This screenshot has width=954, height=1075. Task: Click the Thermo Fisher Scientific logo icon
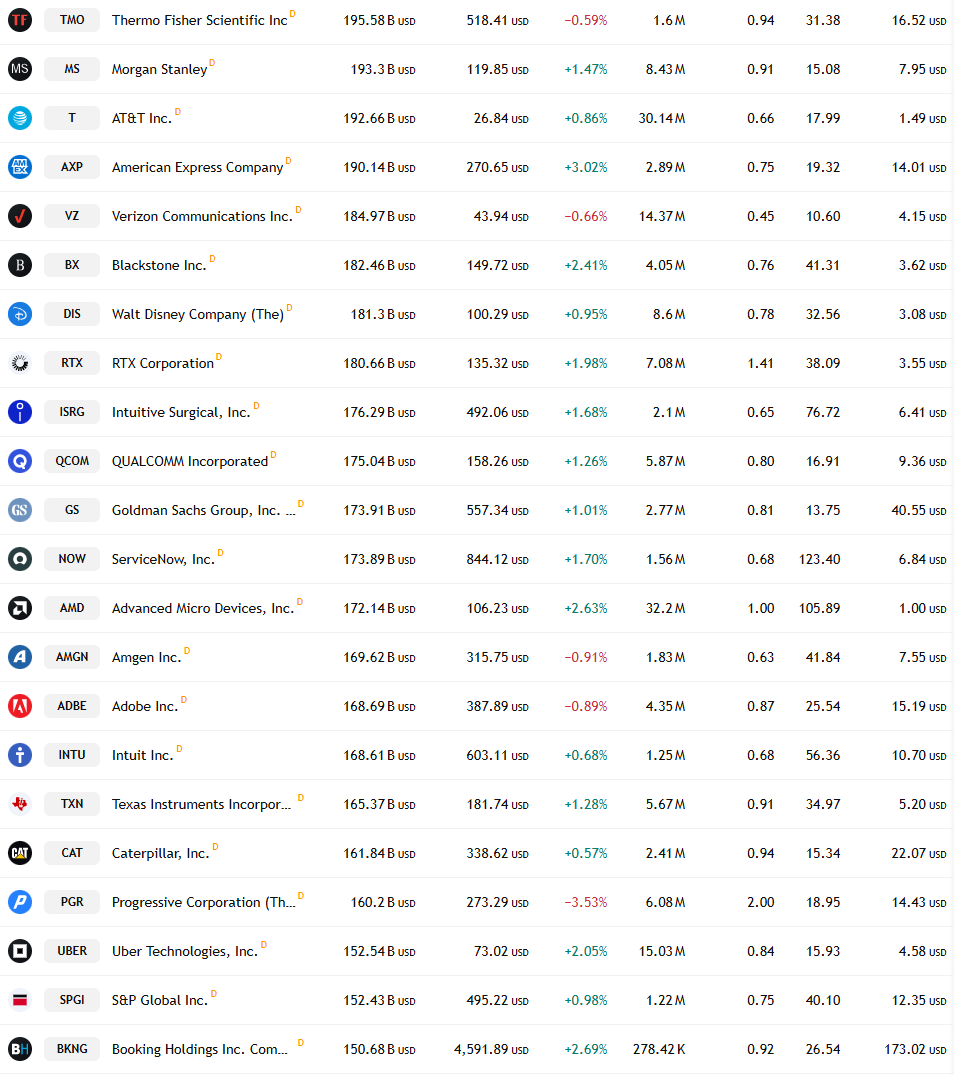click(x=20, y=20)
